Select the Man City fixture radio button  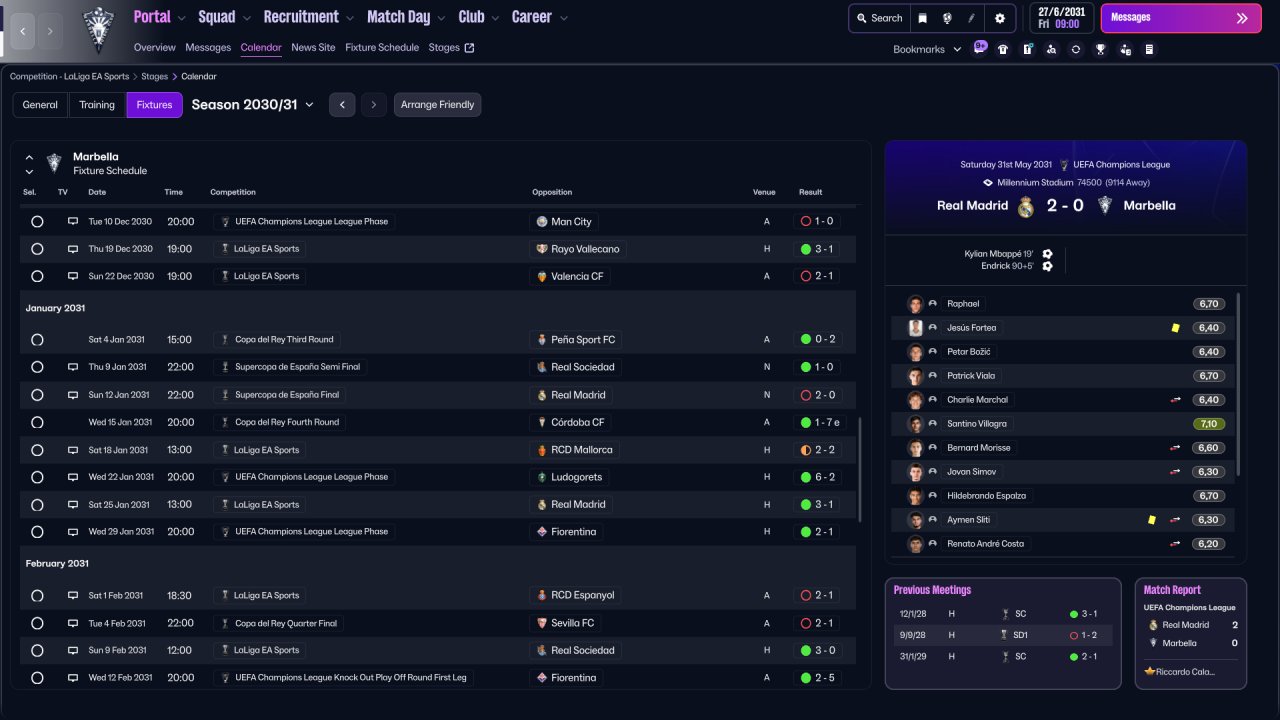[x=37, y=222]
